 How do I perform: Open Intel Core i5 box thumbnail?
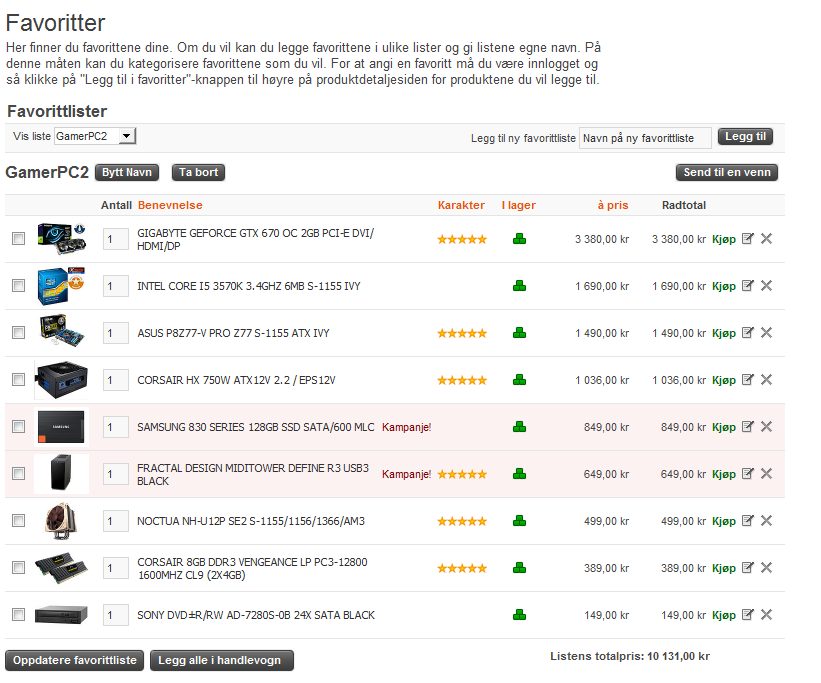pyautogui.click(x=62, y=286)
